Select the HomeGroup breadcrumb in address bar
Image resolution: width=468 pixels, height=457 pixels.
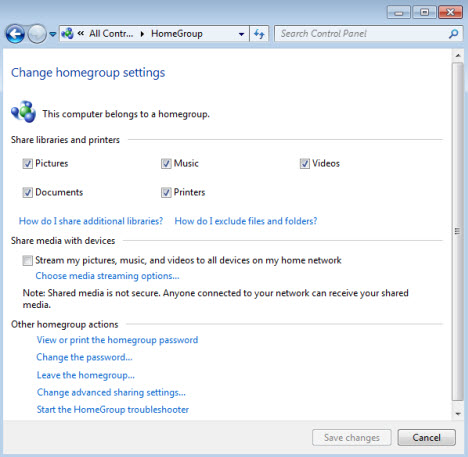177,34
